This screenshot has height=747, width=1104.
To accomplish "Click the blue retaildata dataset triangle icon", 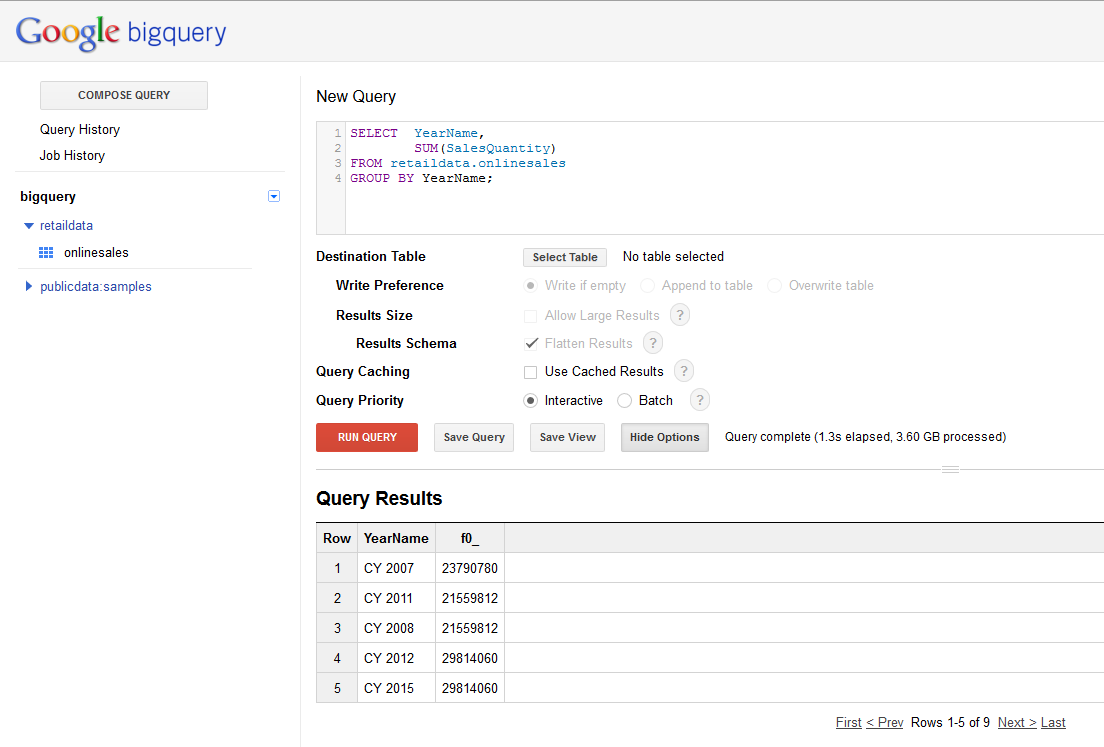I will pos(28,225).
